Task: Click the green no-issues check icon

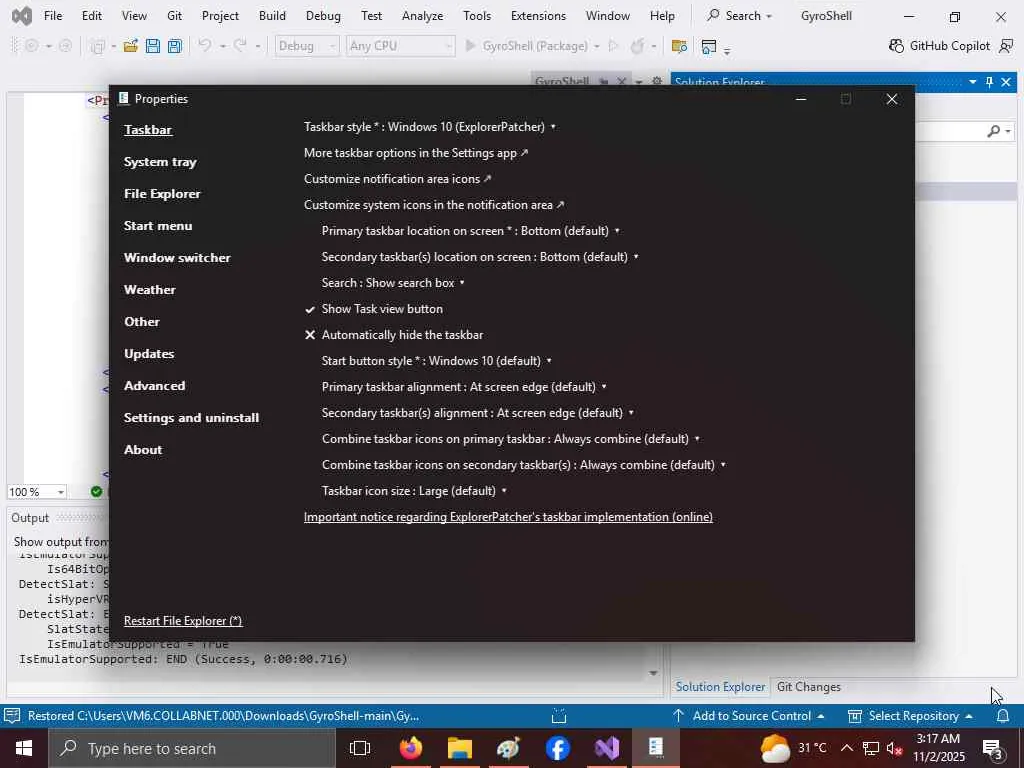Action: 97,492
